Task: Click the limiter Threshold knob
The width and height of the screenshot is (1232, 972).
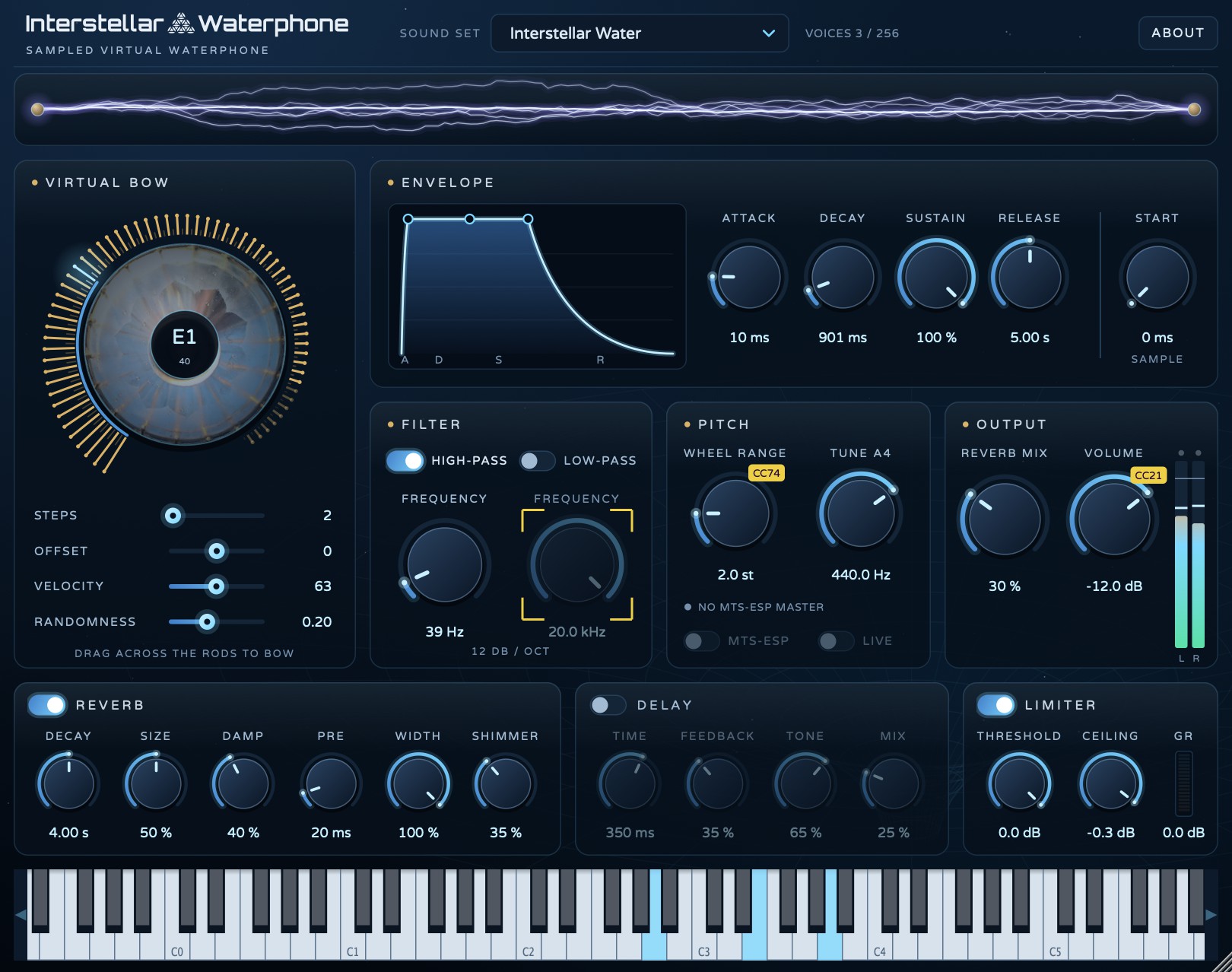Action: pyautogui.click(x=1020, y=783)
